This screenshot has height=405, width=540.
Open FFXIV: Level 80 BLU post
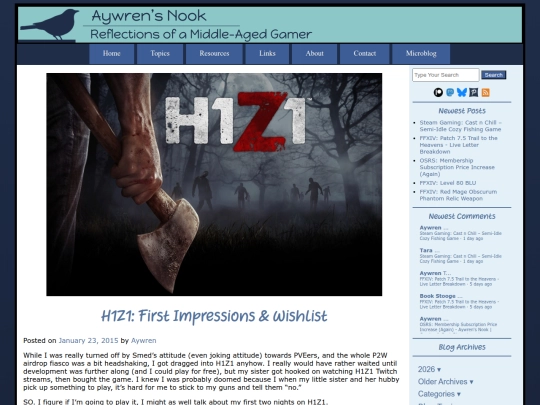pos(448,183)
